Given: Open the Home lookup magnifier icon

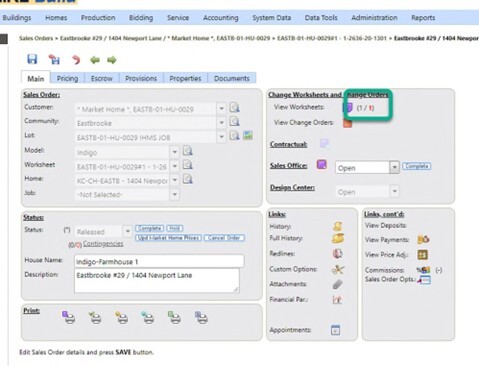Looking at the screenshot, I should (188, 179).
